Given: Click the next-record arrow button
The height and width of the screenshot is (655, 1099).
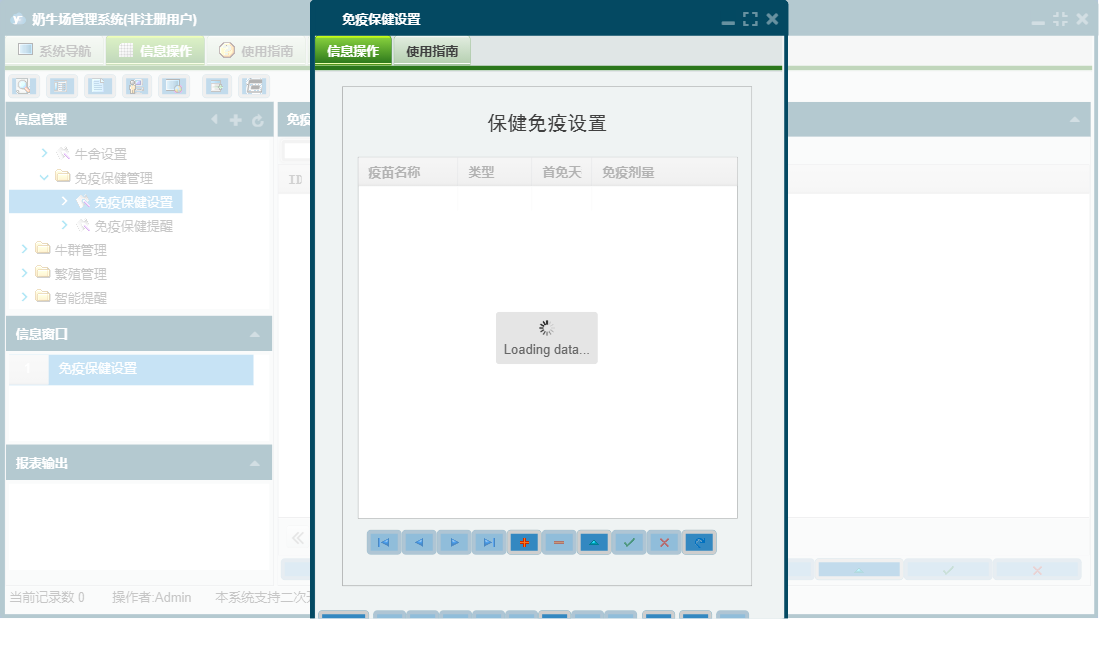Looking at the screenshot, I should (454, 542).
